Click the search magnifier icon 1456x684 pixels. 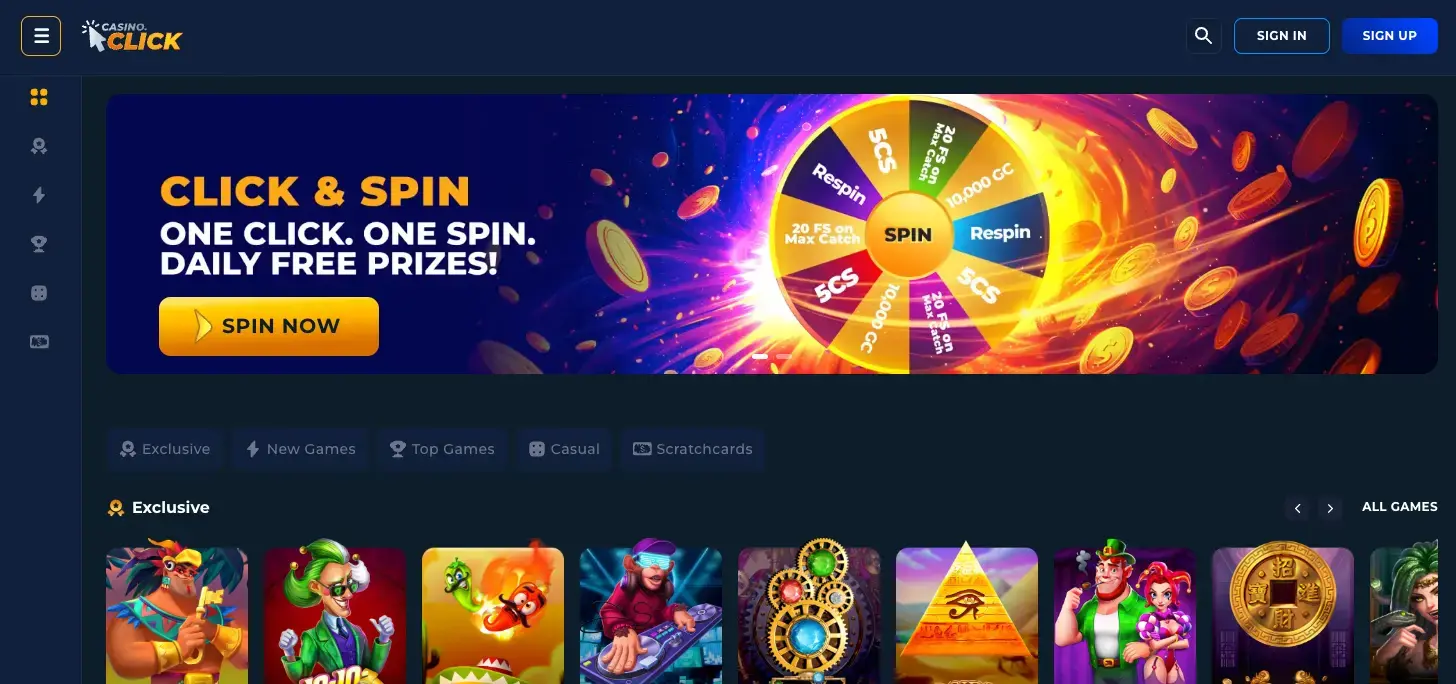click(x=1203, y=36)
